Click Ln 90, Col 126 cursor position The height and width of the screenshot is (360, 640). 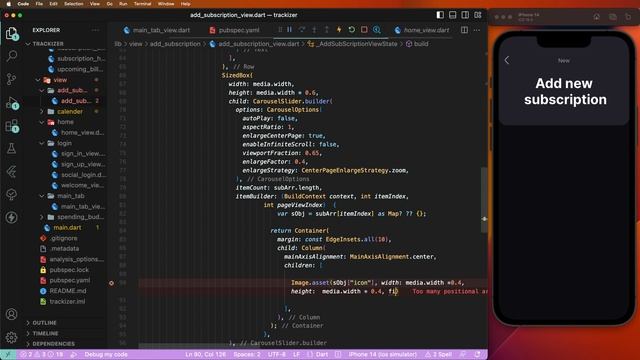point(205,354)
